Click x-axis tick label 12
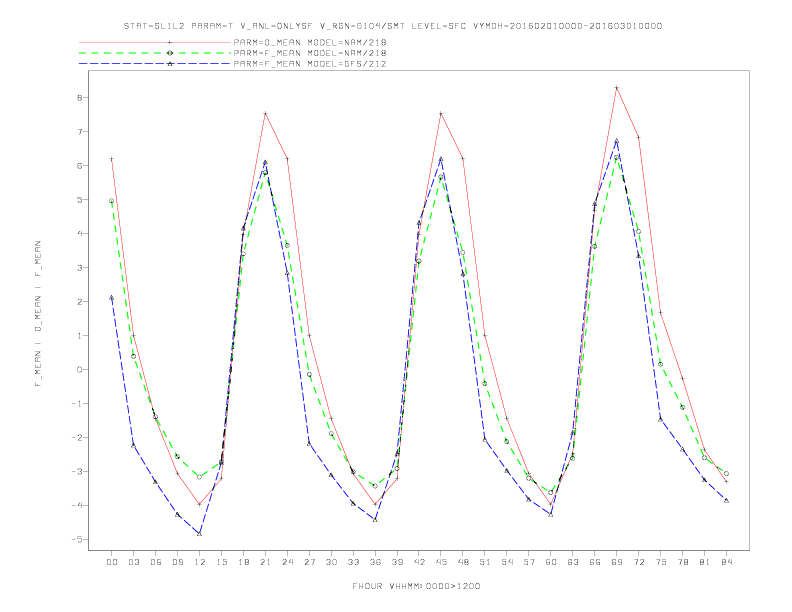 pyautogui.click(x=200, y=562)
